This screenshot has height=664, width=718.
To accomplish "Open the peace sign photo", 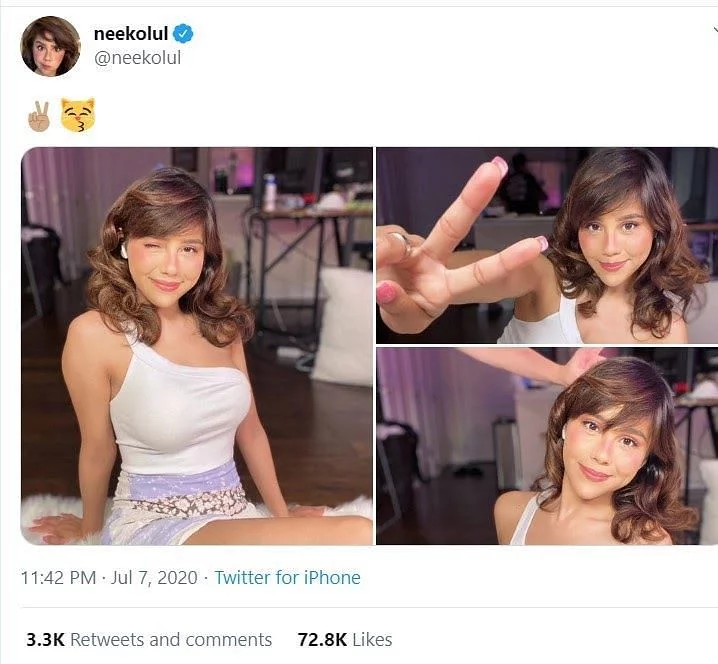I will pyautogui.click(x=547, y=245).
